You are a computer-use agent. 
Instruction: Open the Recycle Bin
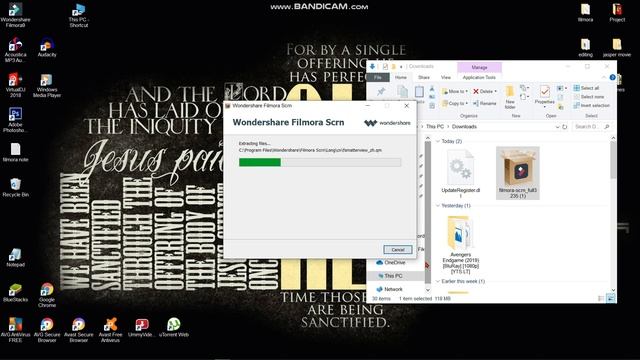tap(16, 187)
